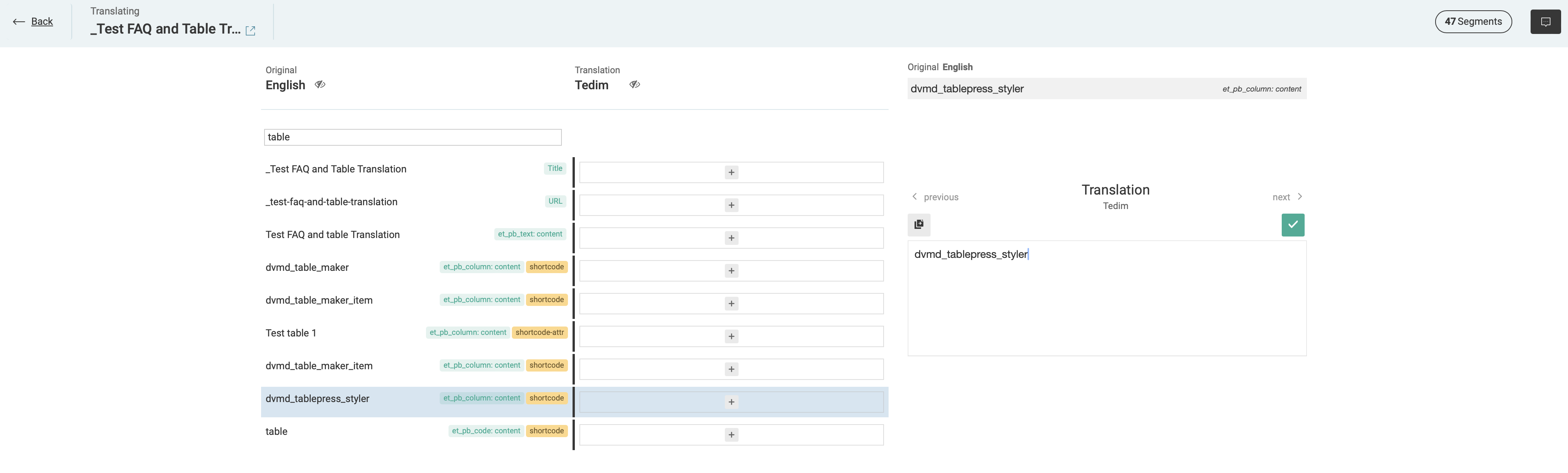Toggle visibility of English original column
This screenshot has width=1568, height=473.
tap(320, 85)
